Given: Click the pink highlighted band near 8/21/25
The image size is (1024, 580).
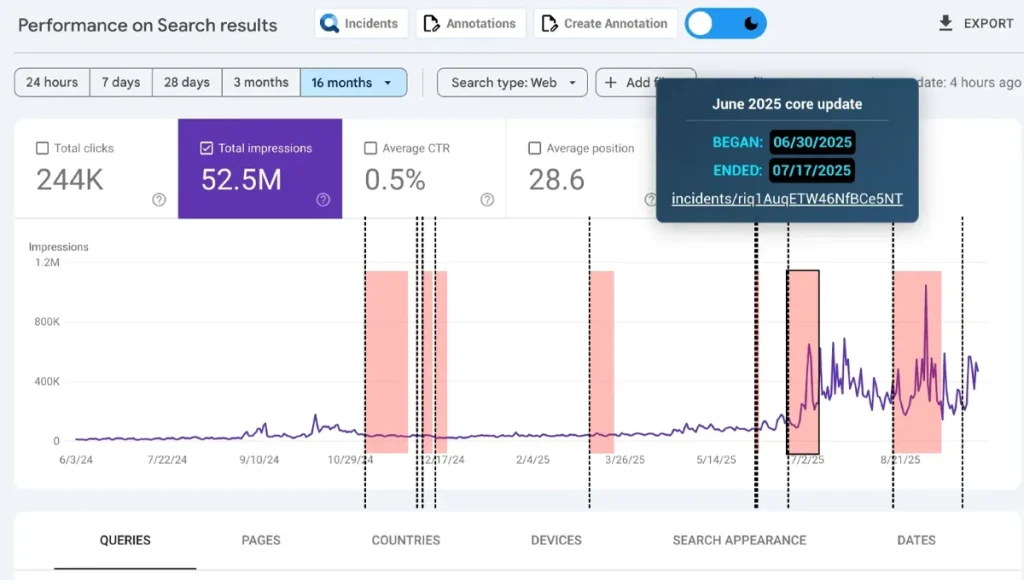Looking at the screenshot, I should (917, 360).
